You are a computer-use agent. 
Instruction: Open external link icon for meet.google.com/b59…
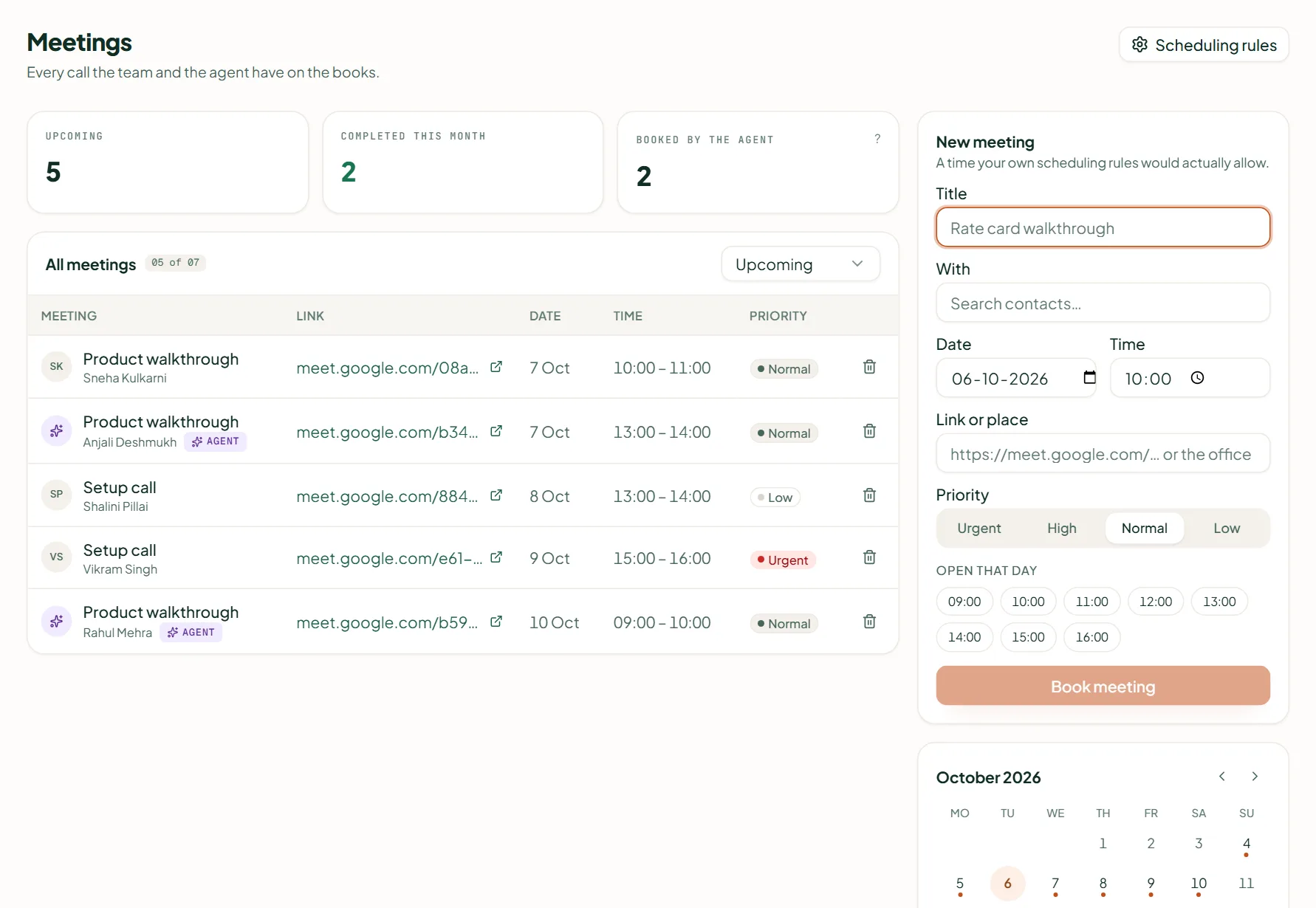pos(496,622)
